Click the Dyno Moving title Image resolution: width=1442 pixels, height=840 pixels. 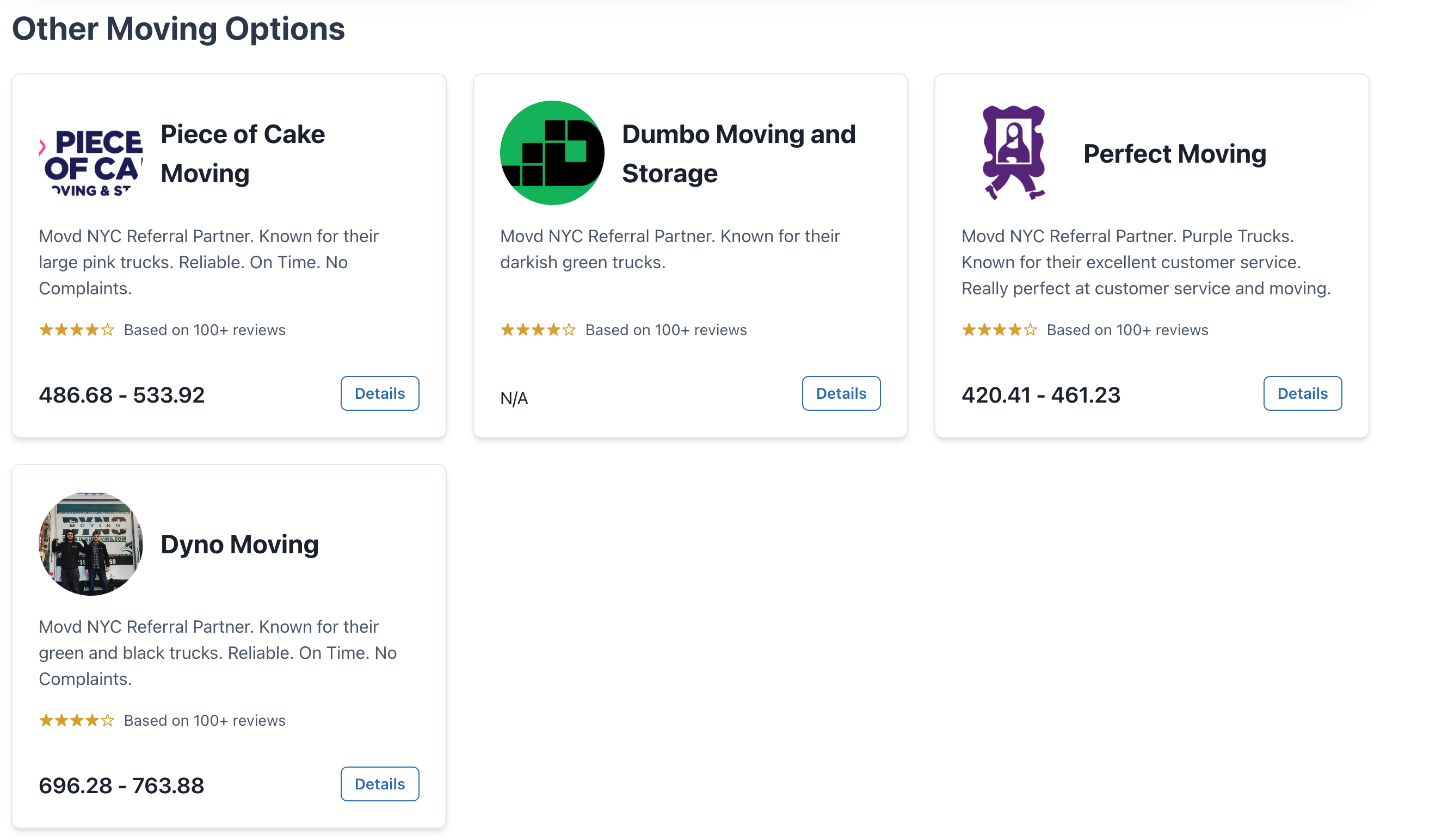pos(239,543)
